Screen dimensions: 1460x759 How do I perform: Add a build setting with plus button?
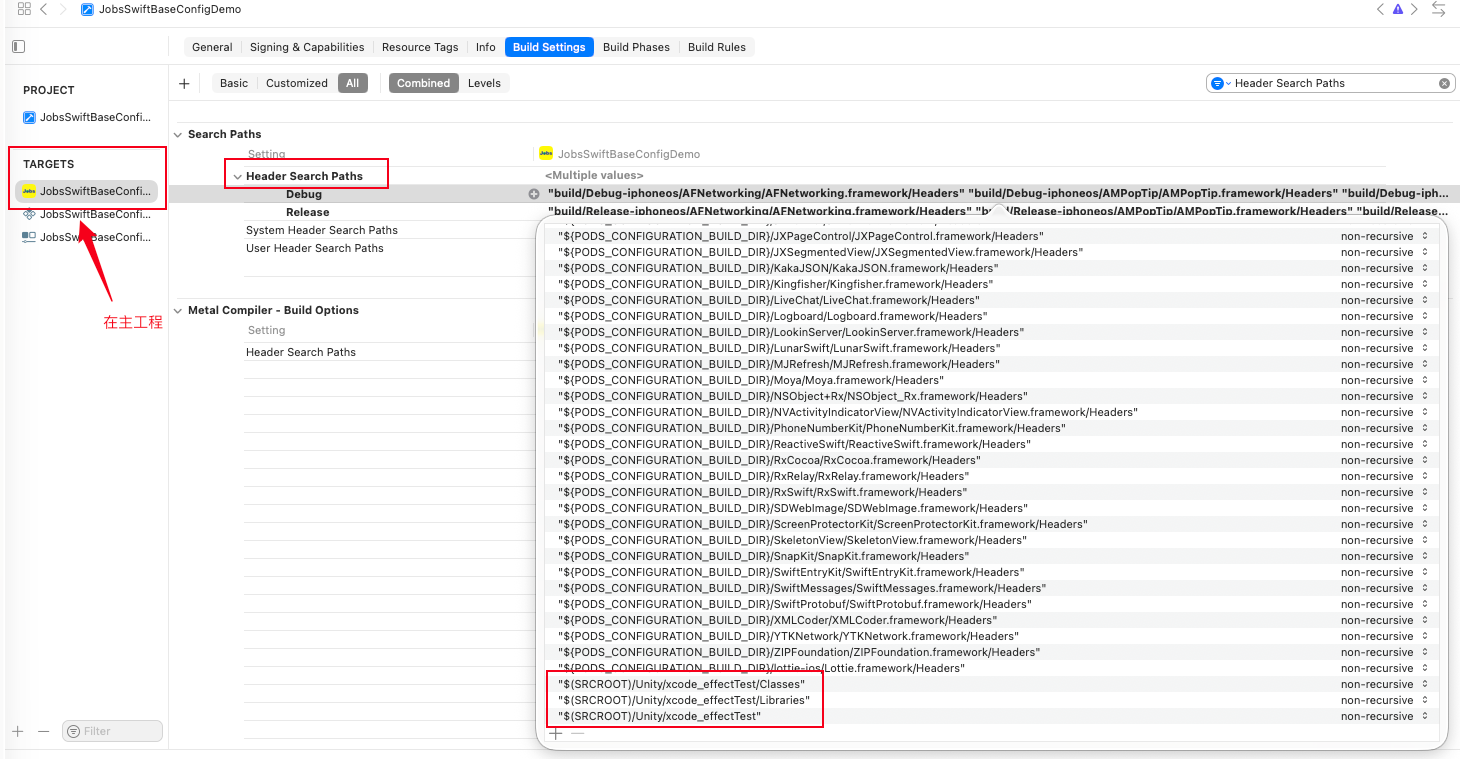pyautogui.click(x=184, y=83)
